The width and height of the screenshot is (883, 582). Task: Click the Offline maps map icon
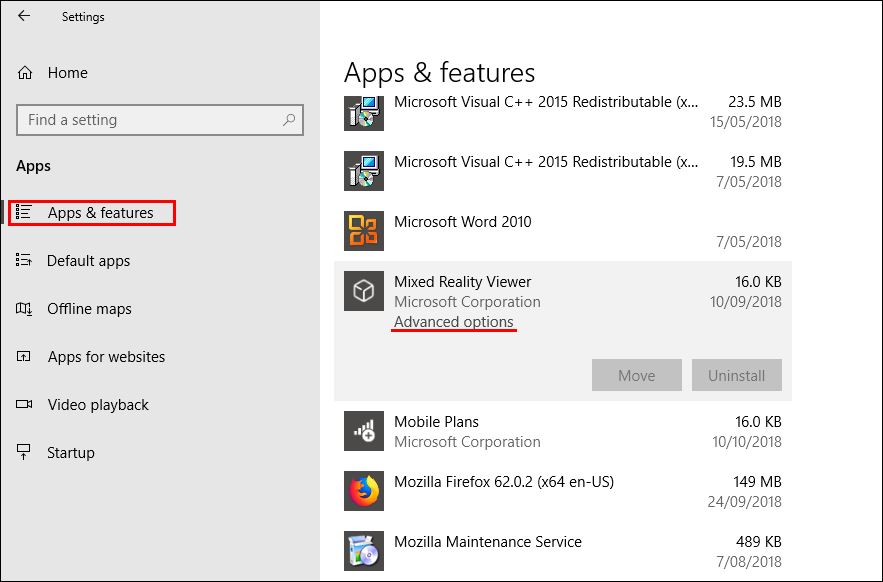point(24,308)
